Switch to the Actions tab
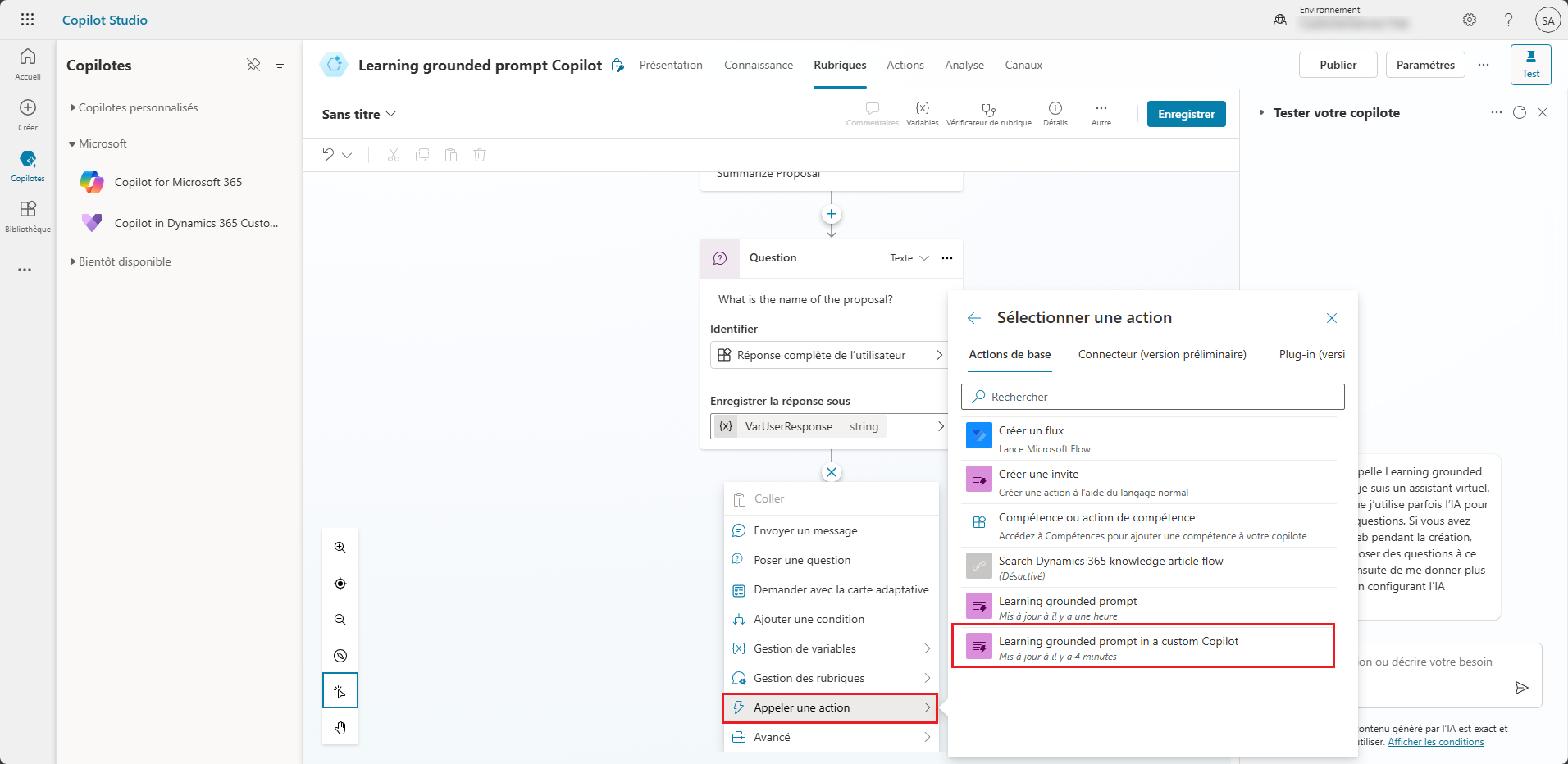 click(x=905, y=65)
